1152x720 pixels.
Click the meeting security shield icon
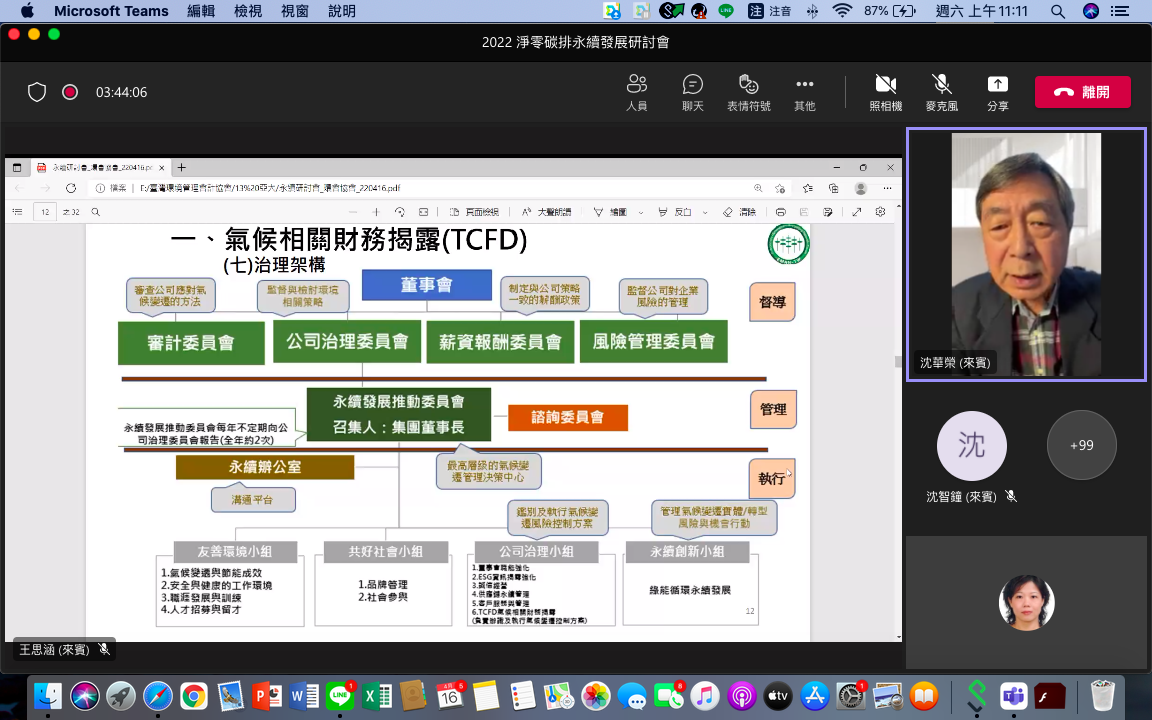pyautogui.click(x=37, y=92)
